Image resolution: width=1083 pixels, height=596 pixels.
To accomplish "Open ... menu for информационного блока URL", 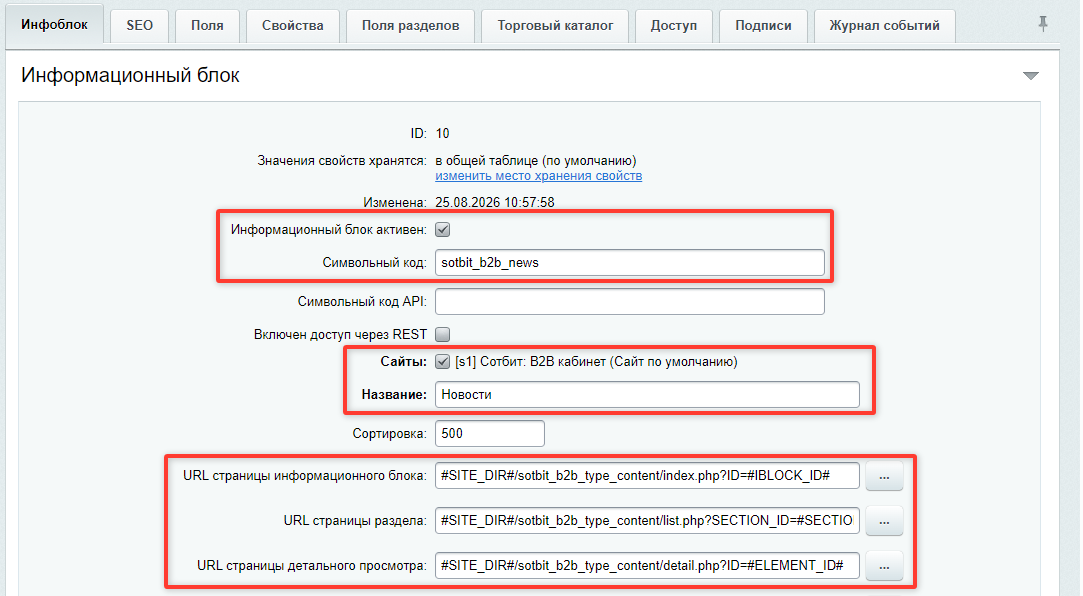I will [884, 477].
